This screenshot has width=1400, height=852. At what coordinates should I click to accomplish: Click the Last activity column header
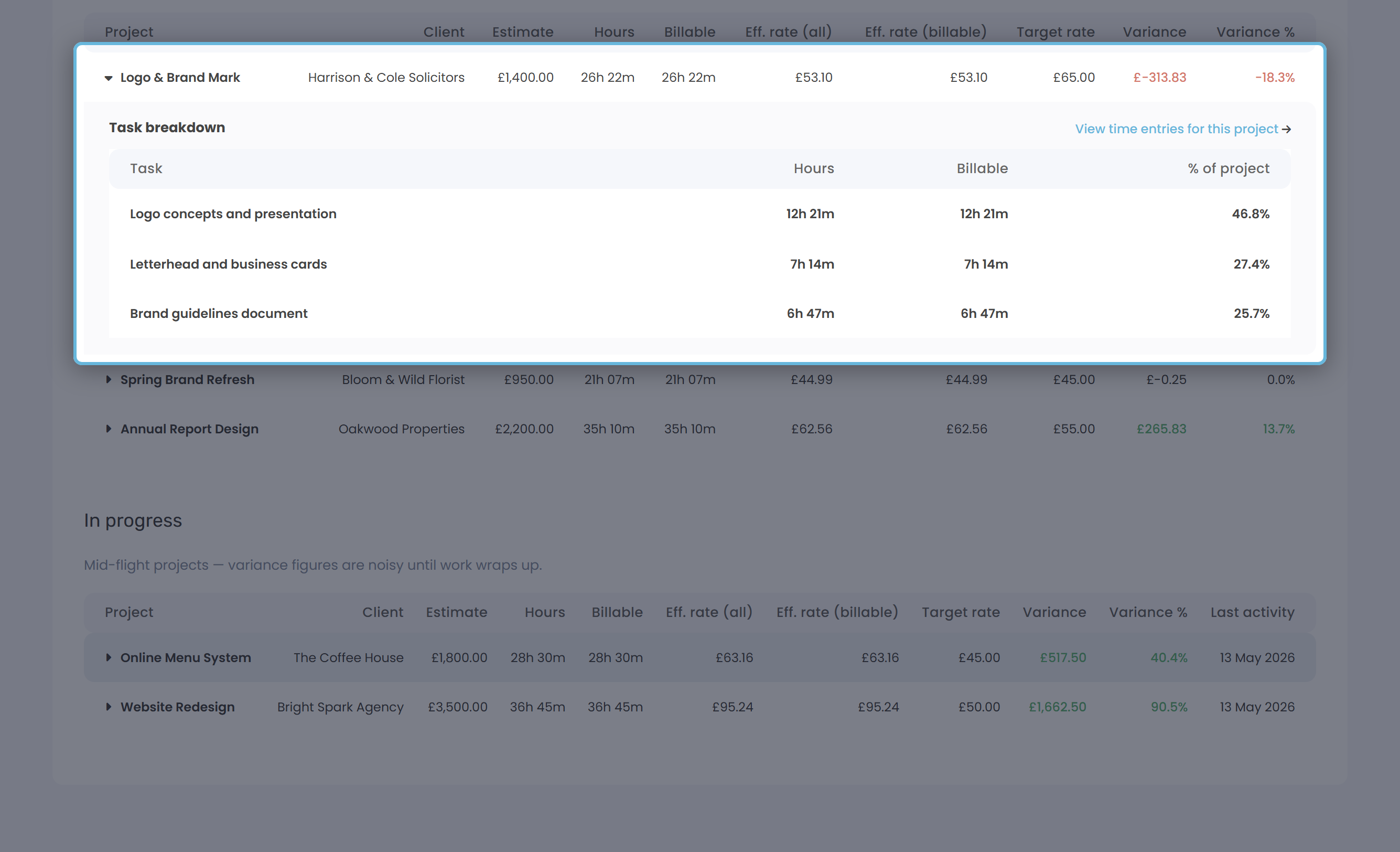[x=1252, y=612]
